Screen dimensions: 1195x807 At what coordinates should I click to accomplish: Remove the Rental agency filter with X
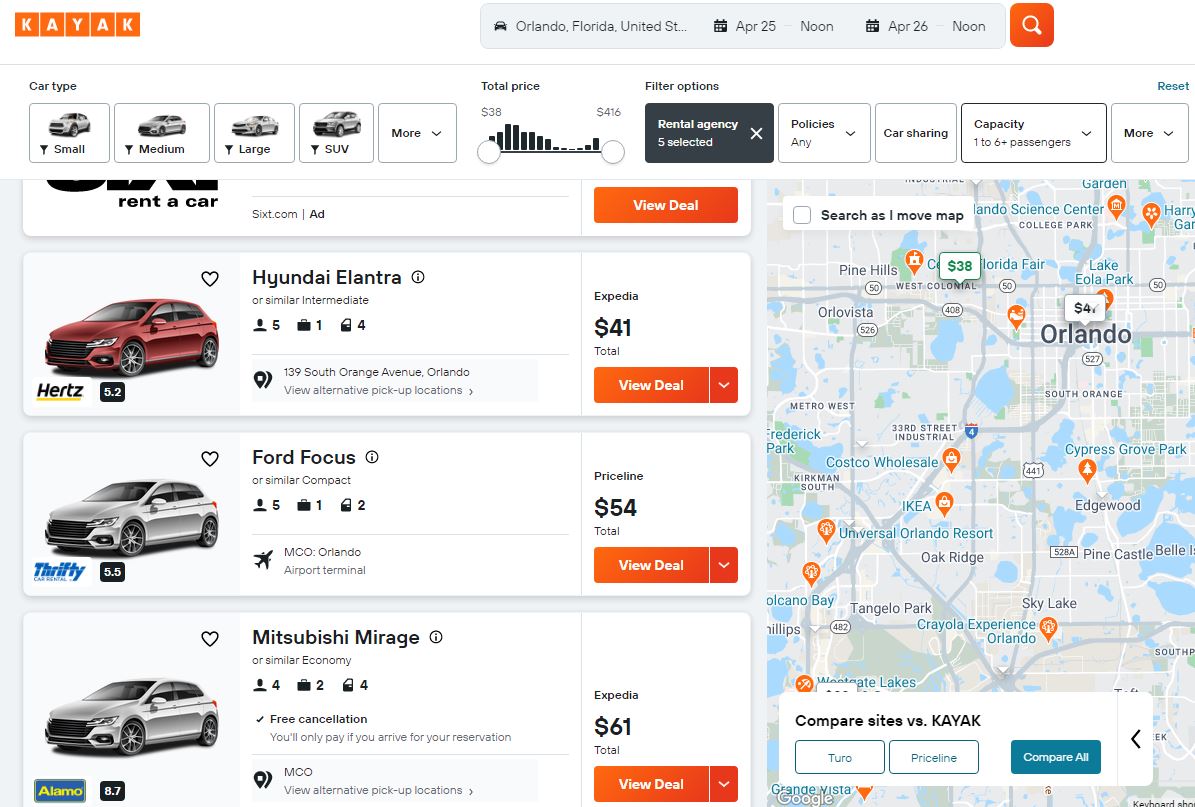pos(756,133)
